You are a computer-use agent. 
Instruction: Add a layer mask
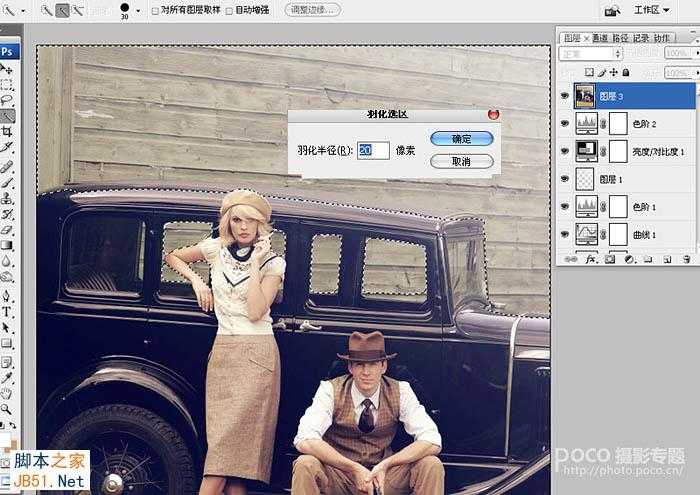(609, 259)
